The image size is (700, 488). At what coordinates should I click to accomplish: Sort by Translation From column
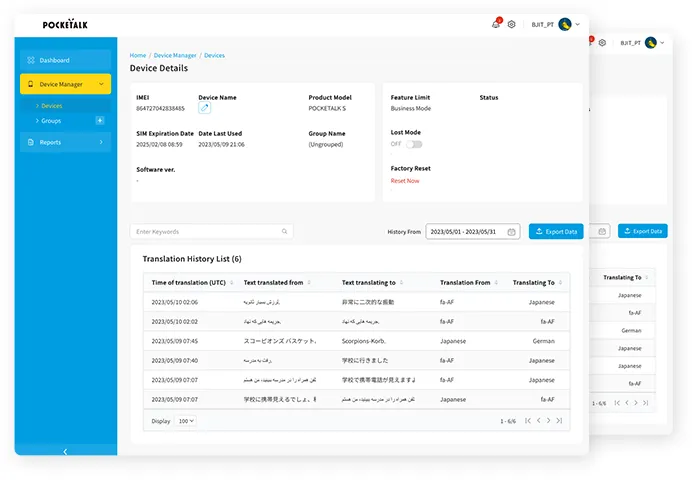click(x=496, y=283)
